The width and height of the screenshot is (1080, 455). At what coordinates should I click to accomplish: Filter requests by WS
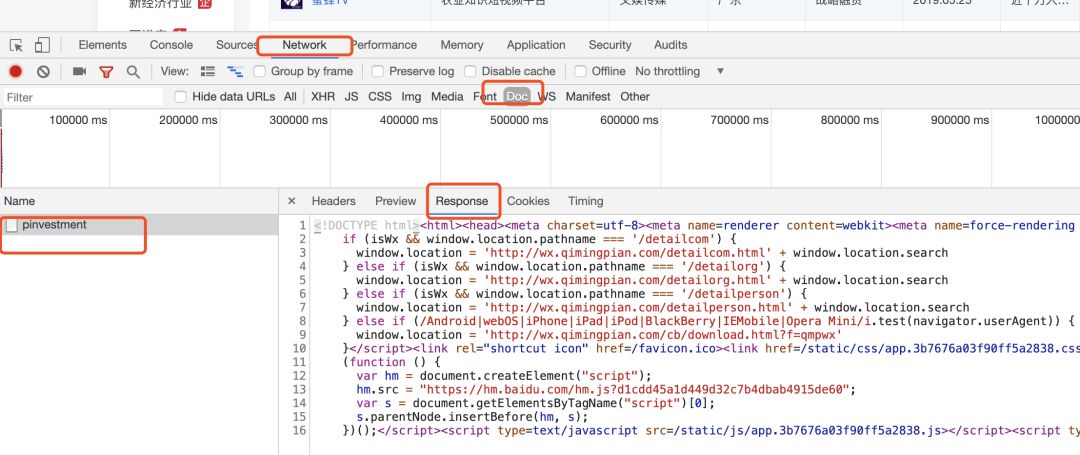click(x=547, y=96)
